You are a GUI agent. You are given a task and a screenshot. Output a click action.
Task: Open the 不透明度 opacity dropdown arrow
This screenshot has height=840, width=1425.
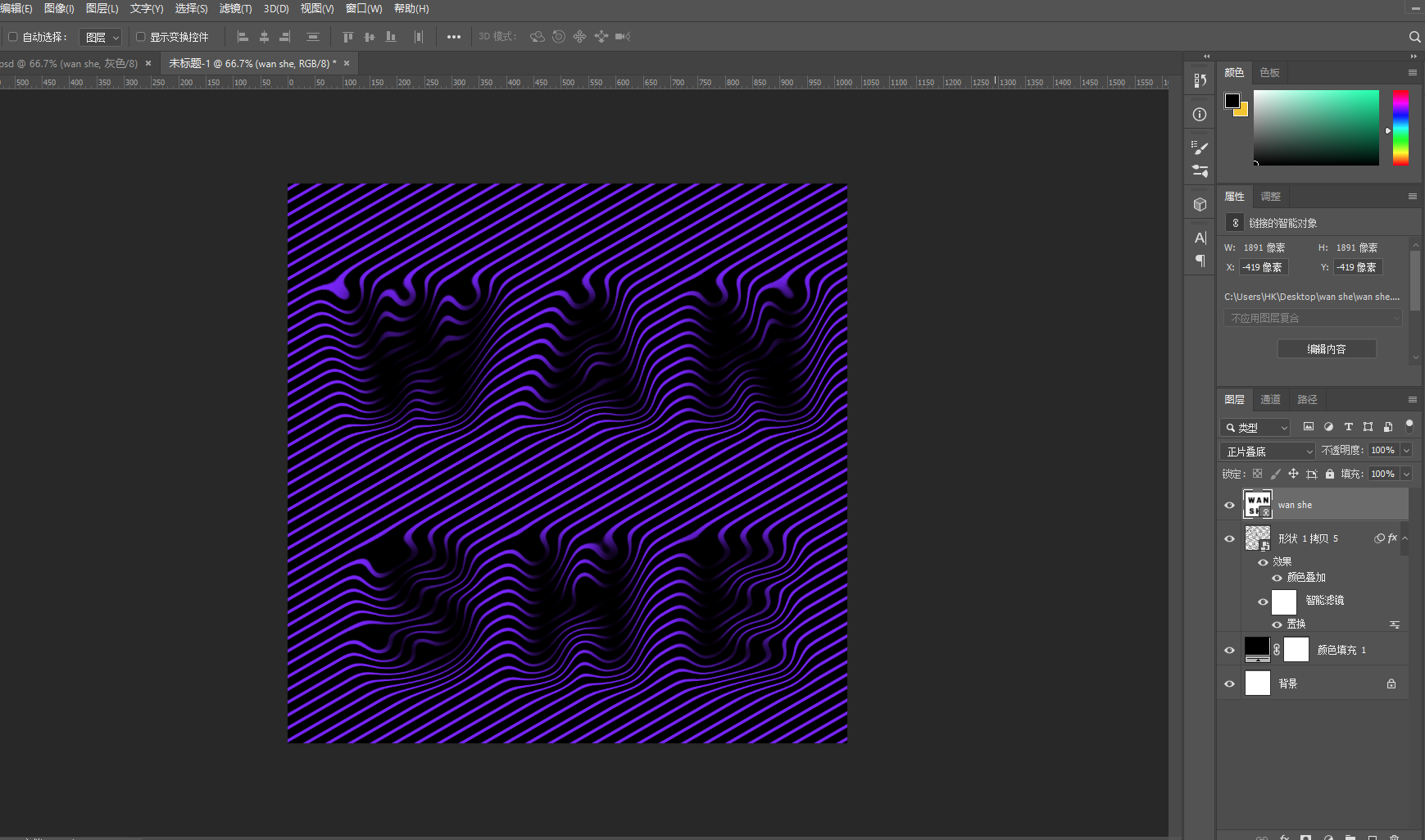click(x=1407, y=450)
